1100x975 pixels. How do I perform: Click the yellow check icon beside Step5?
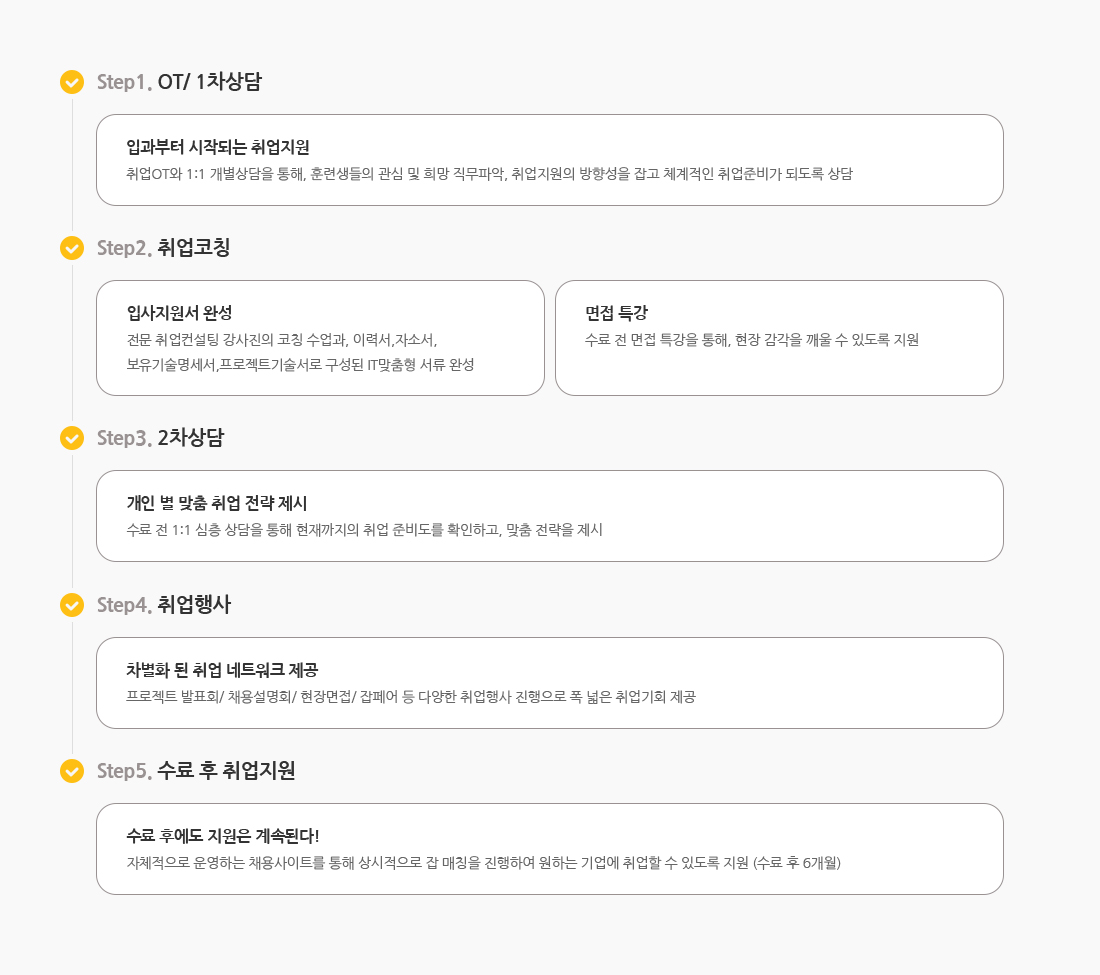(72, 771)
